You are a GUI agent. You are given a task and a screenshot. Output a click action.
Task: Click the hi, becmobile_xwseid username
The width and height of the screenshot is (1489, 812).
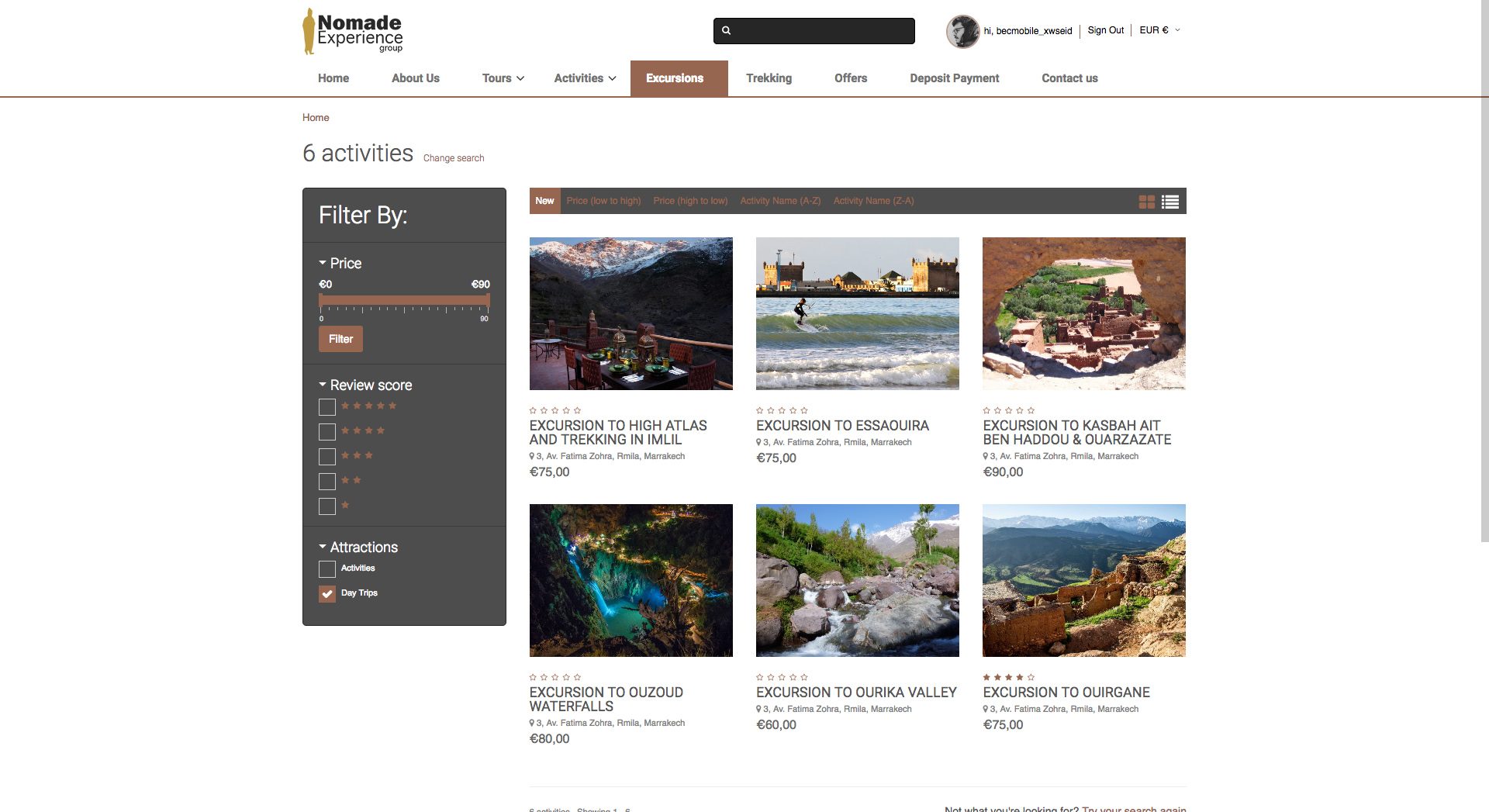pyautogui.click(x=1028, y=31)
